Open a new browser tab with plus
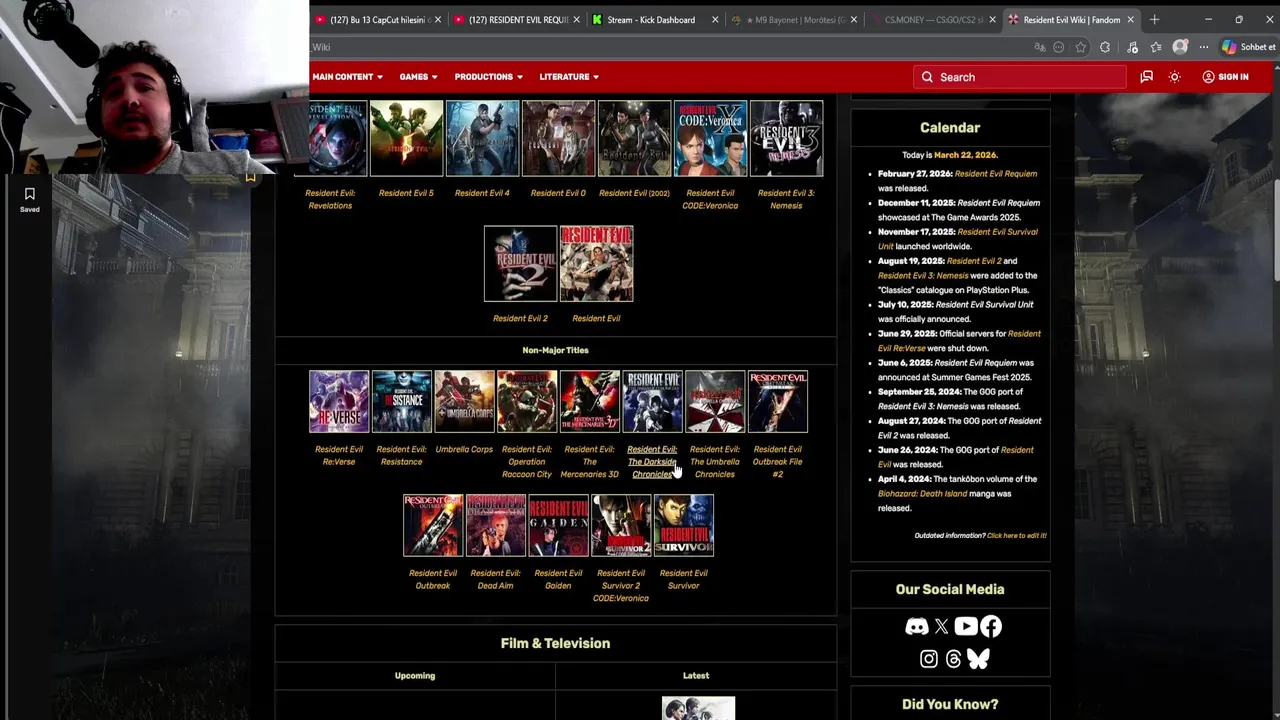The image size is (1280, 720). coord(1154,19)
